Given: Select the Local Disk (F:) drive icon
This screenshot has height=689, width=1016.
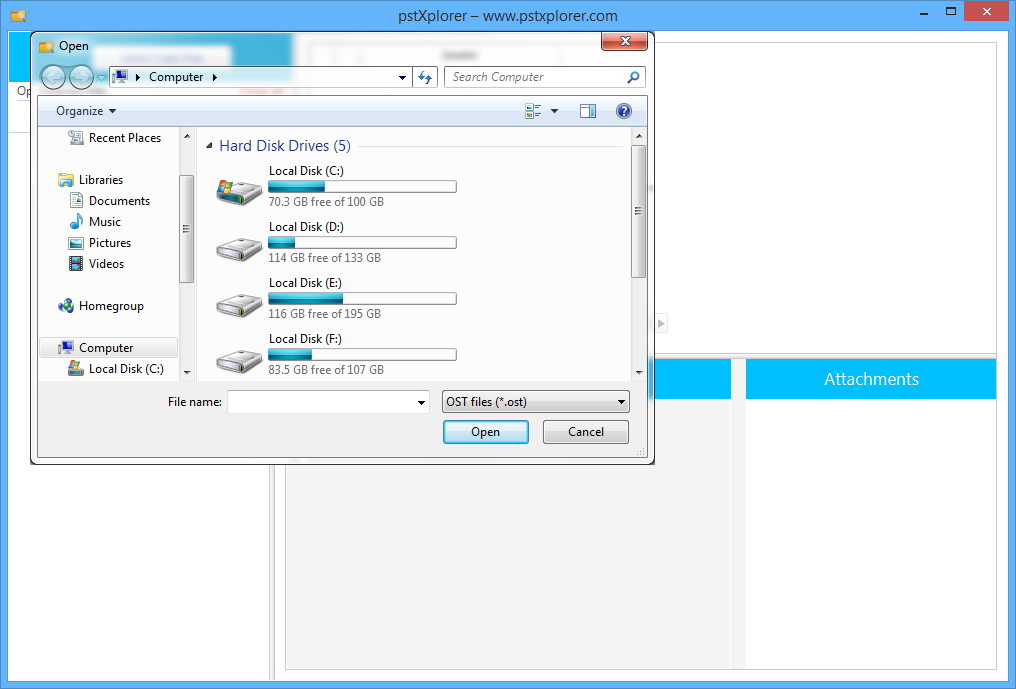Looking at the screenshot, I should tap(239, 360).
